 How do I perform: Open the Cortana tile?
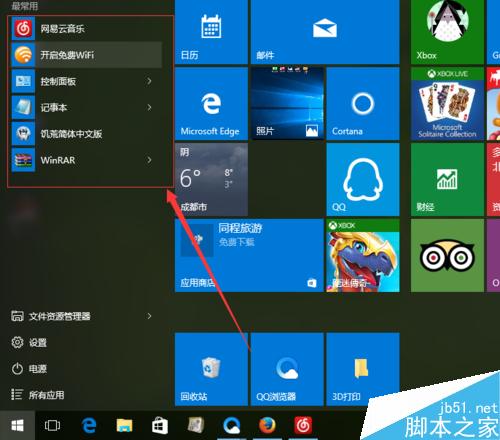(363, 104)
